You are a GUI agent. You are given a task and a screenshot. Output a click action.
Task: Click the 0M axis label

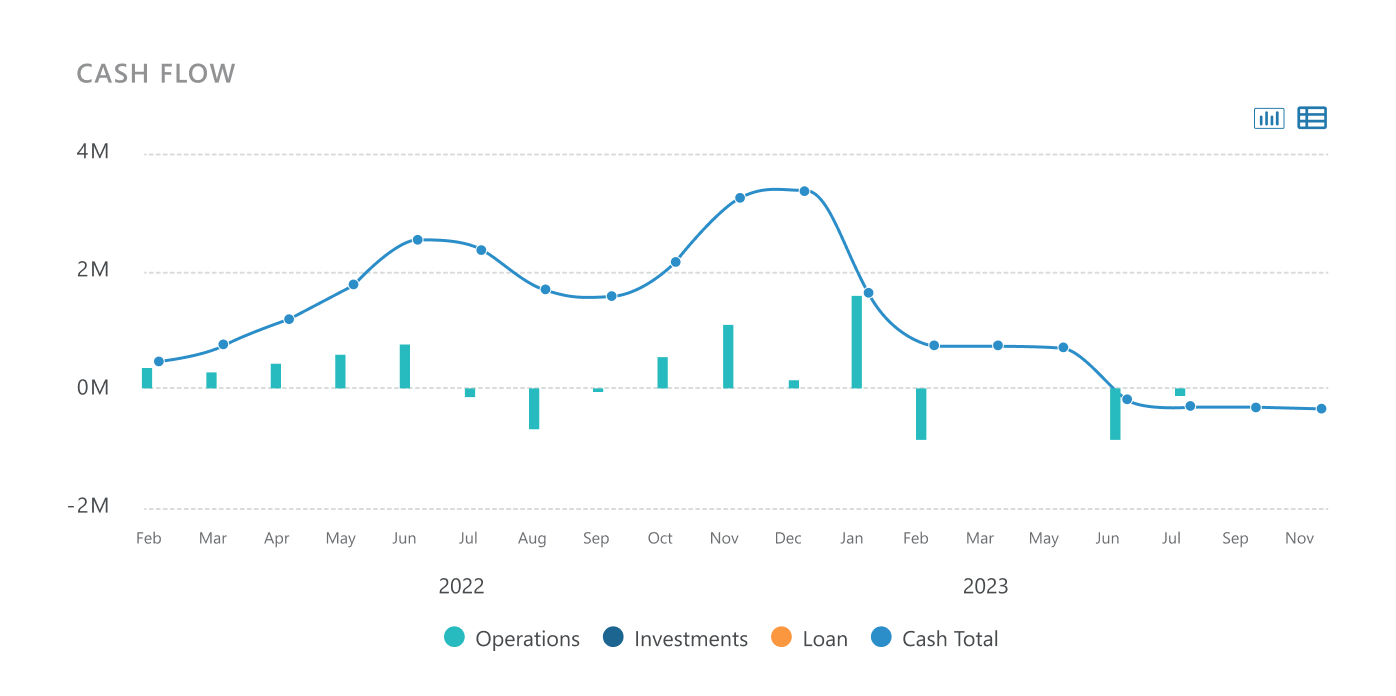click(x=93, y=388)
